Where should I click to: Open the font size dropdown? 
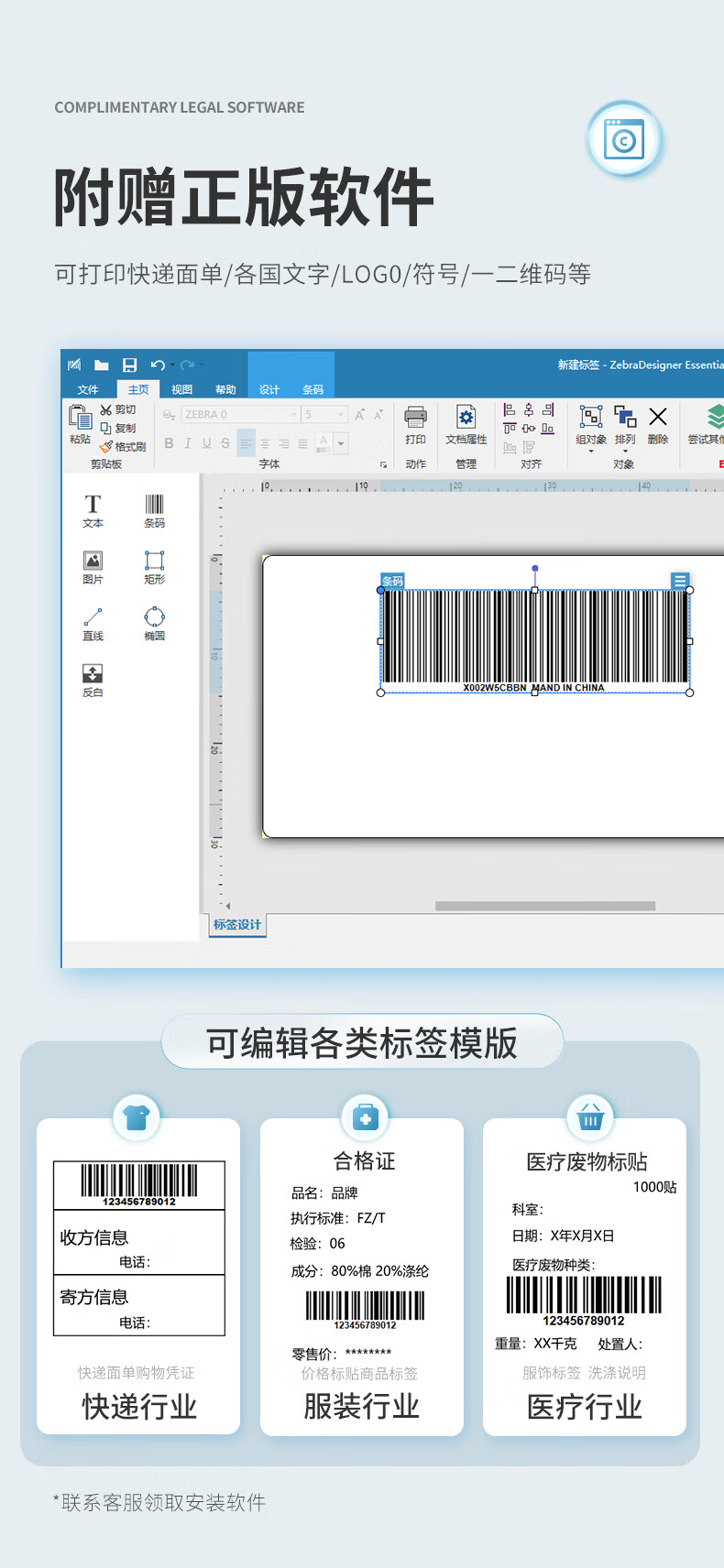(341, 415)
